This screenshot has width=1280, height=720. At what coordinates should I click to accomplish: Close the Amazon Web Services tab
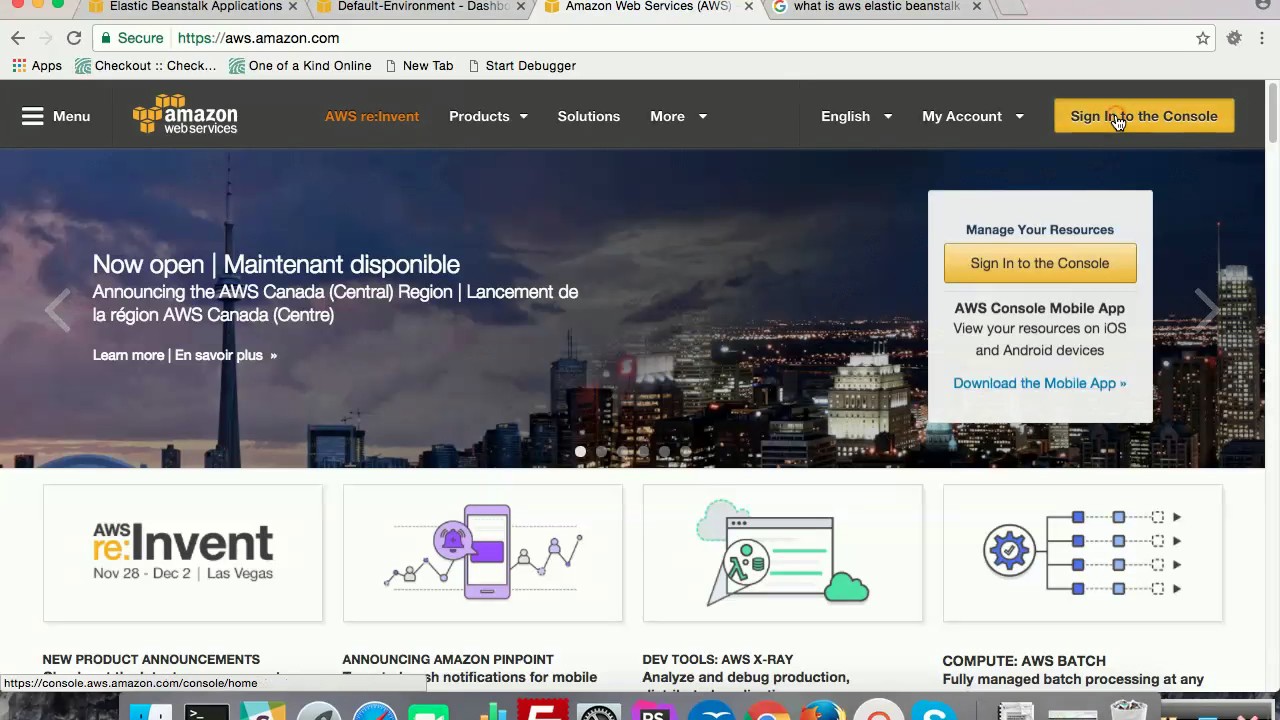coord(748,6)
